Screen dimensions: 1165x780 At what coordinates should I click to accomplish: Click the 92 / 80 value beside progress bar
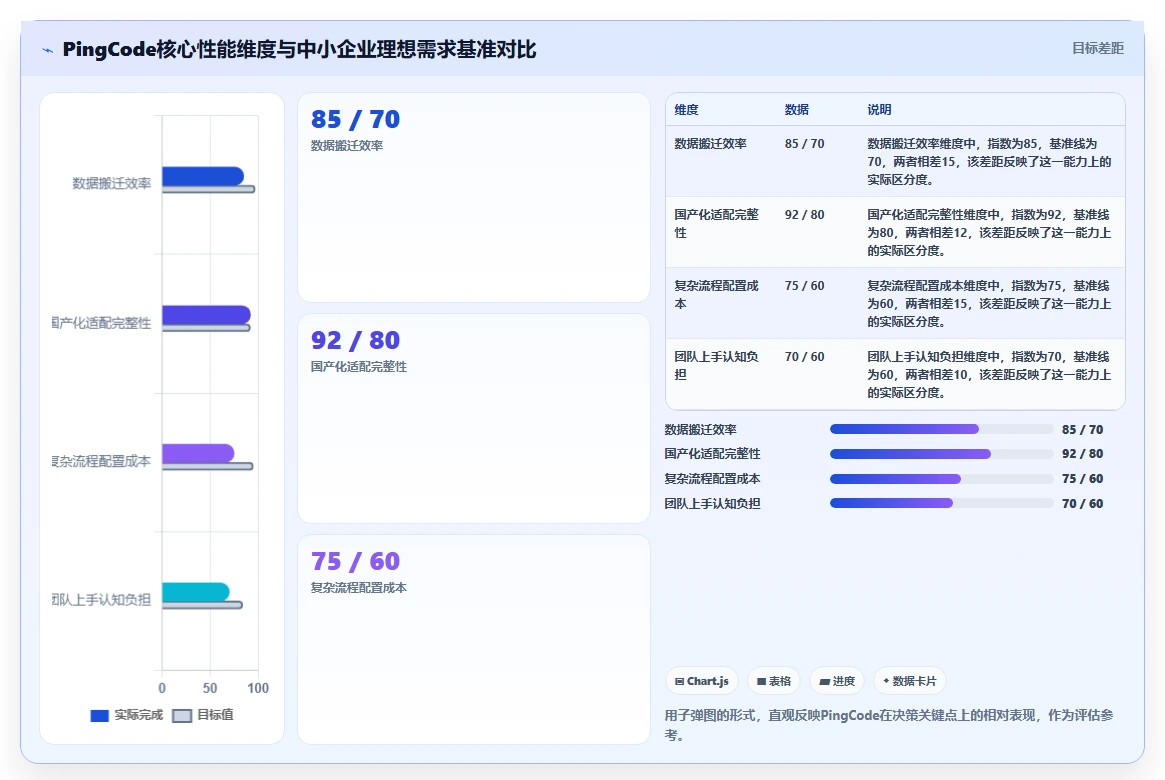tap(1083, 454)
